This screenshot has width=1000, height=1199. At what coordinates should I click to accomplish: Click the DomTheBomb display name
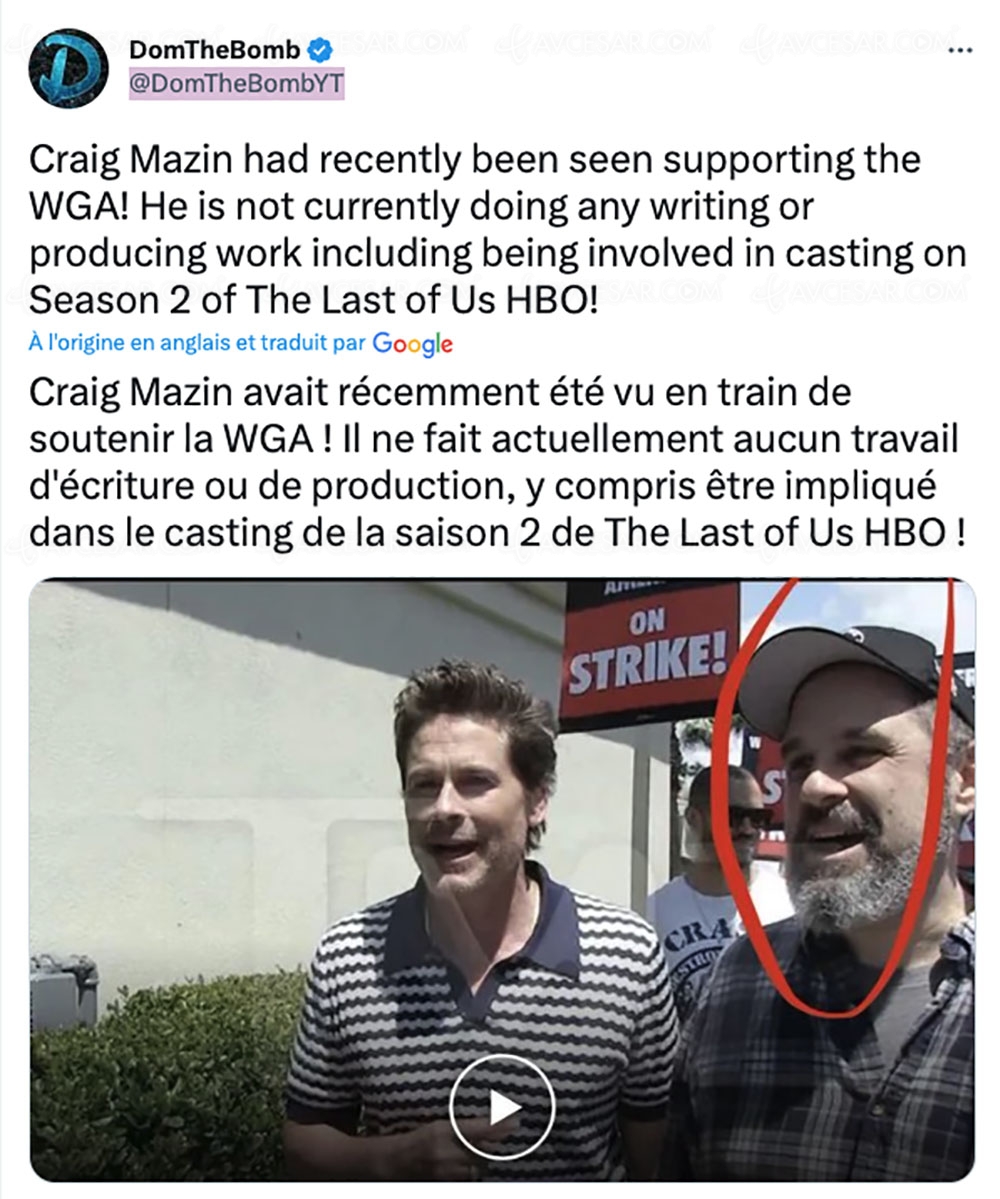[215, 50]
